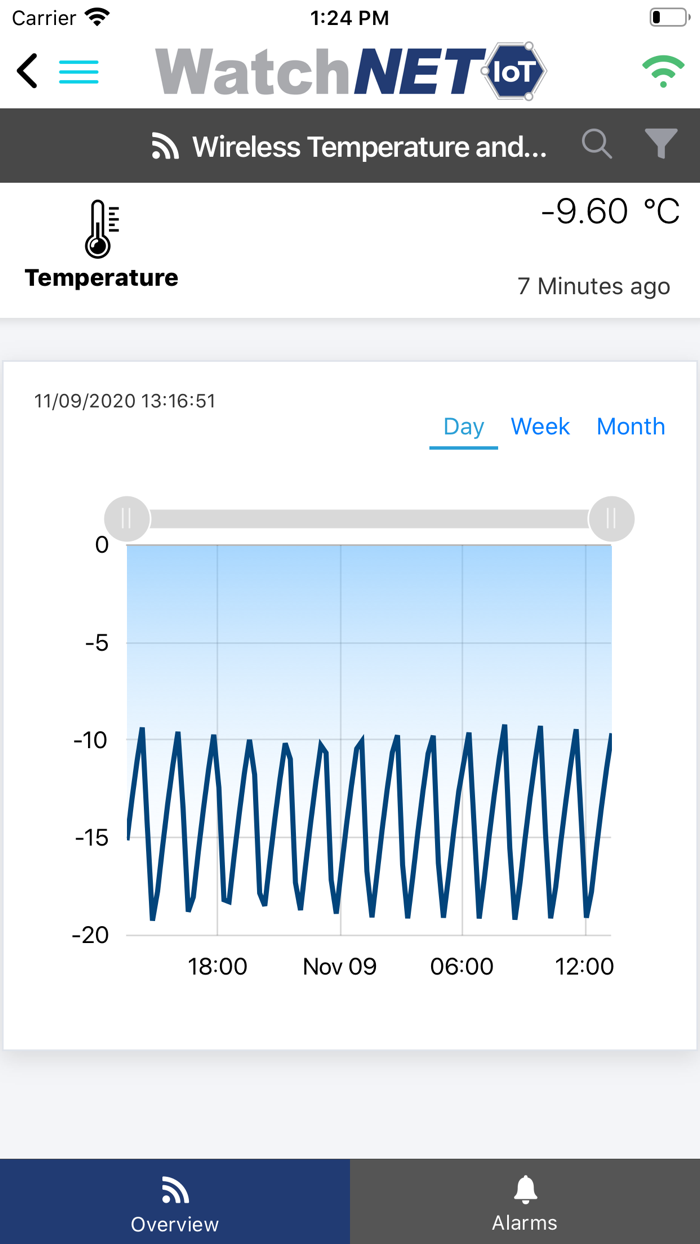The image size is (700, 1244).
Task: Click the right range slider handle
Action: [611, 518]
